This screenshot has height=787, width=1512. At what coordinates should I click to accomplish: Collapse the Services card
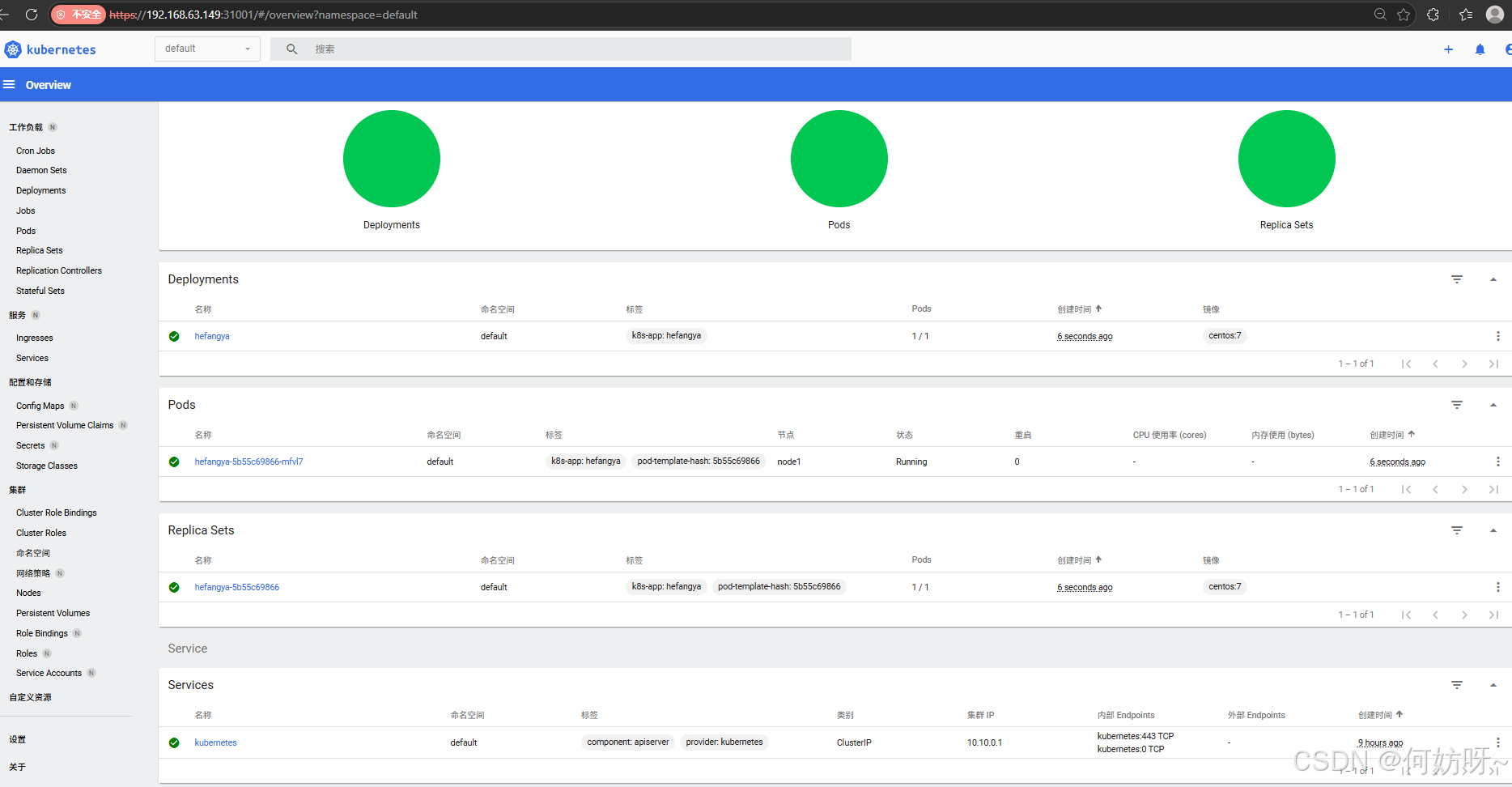pyautogui.click(x=1493, y=685)
